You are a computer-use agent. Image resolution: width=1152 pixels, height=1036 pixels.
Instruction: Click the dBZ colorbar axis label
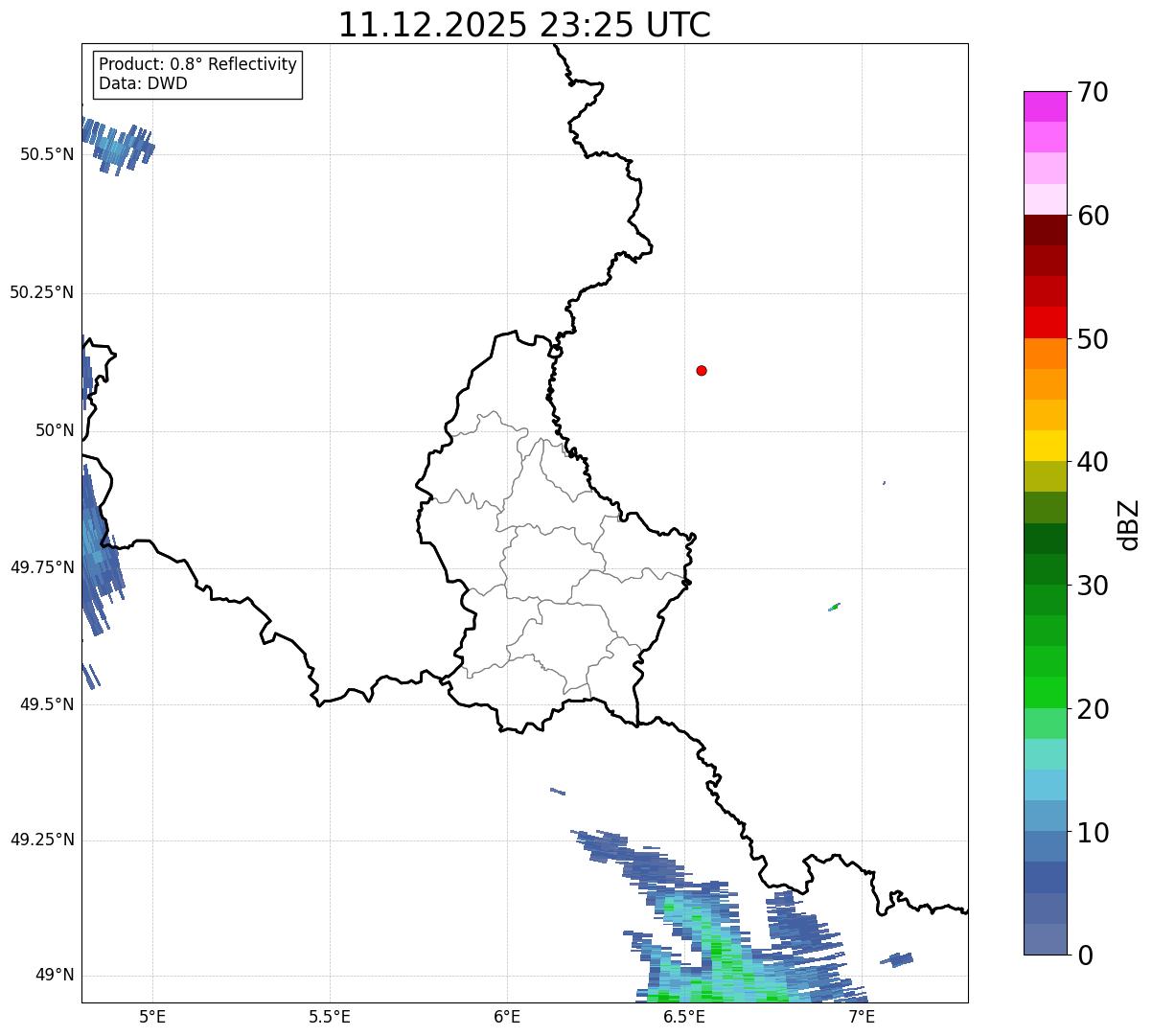click(1129, 524)
